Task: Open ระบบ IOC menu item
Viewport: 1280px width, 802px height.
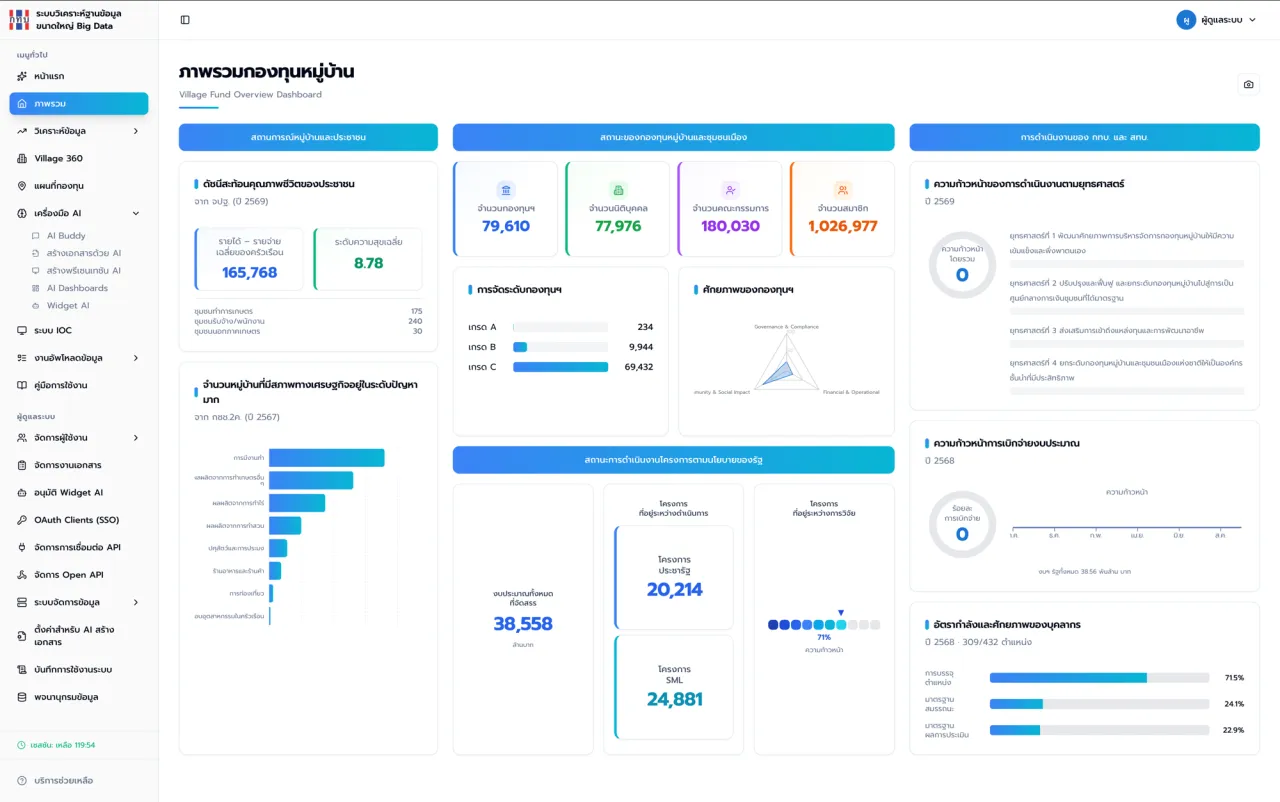Action: (x=79, y=330)
